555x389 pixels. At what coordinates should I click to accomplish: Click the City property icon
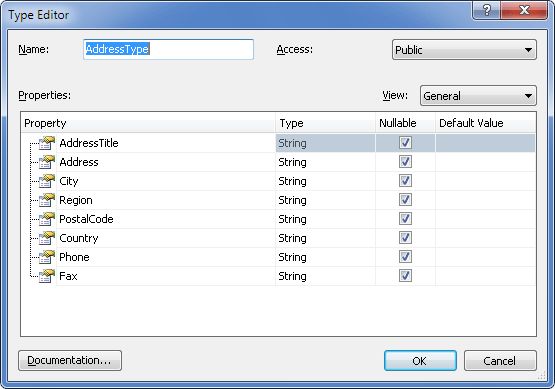47,181
